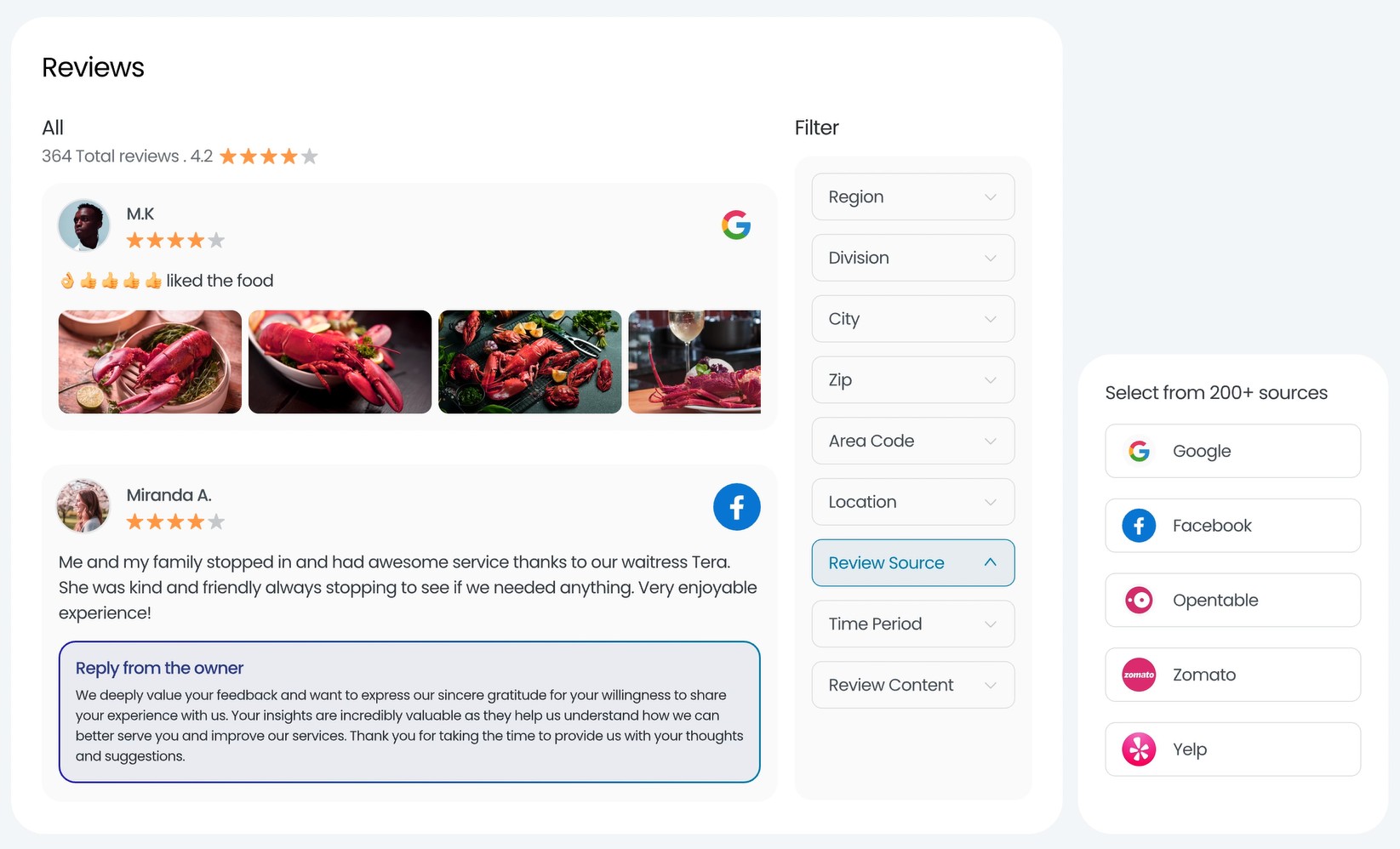Select the Yelp source option

1232,749
